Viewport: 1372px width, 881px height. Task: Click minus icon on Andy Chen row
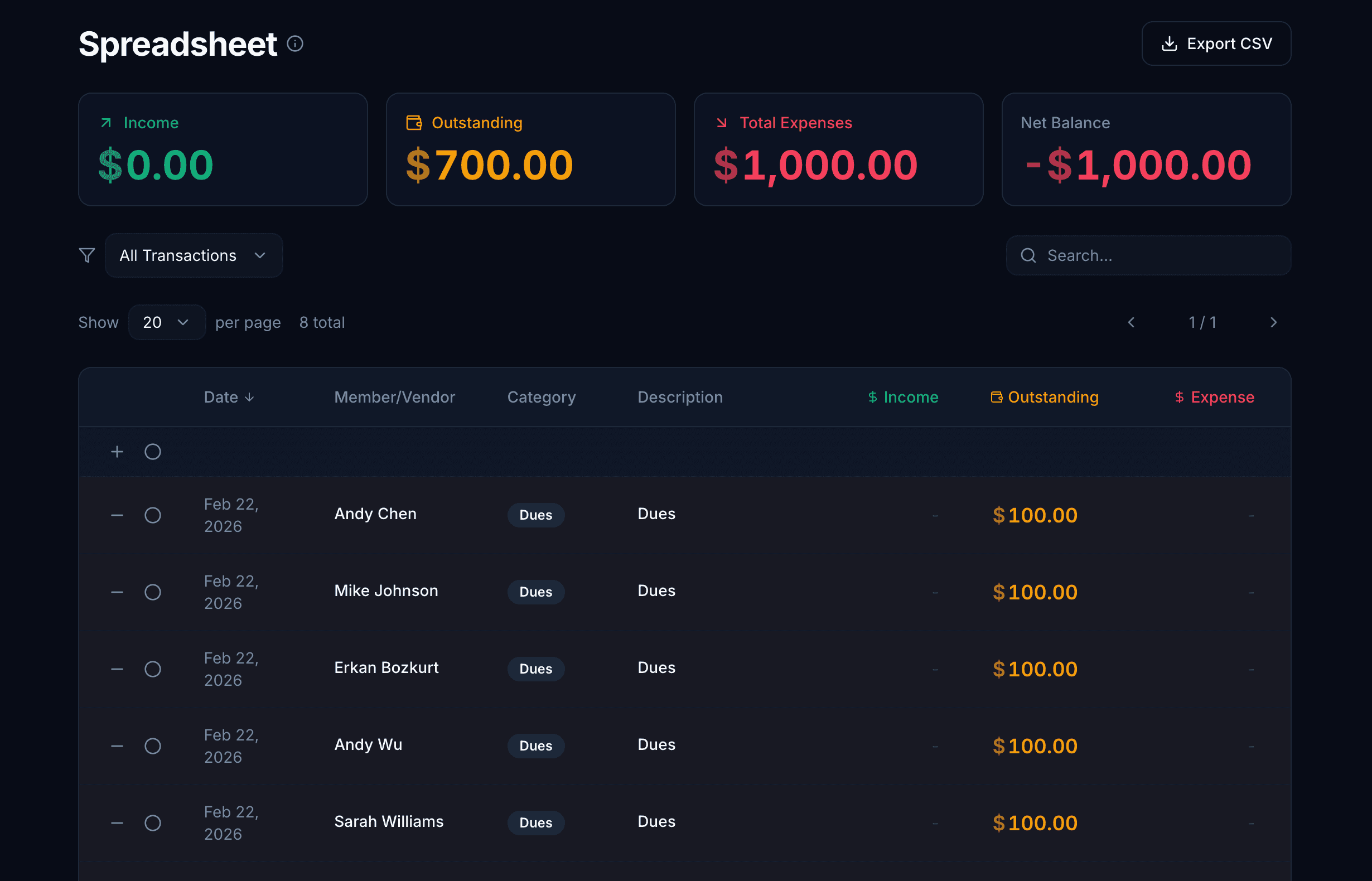click(x=117, y=515)
